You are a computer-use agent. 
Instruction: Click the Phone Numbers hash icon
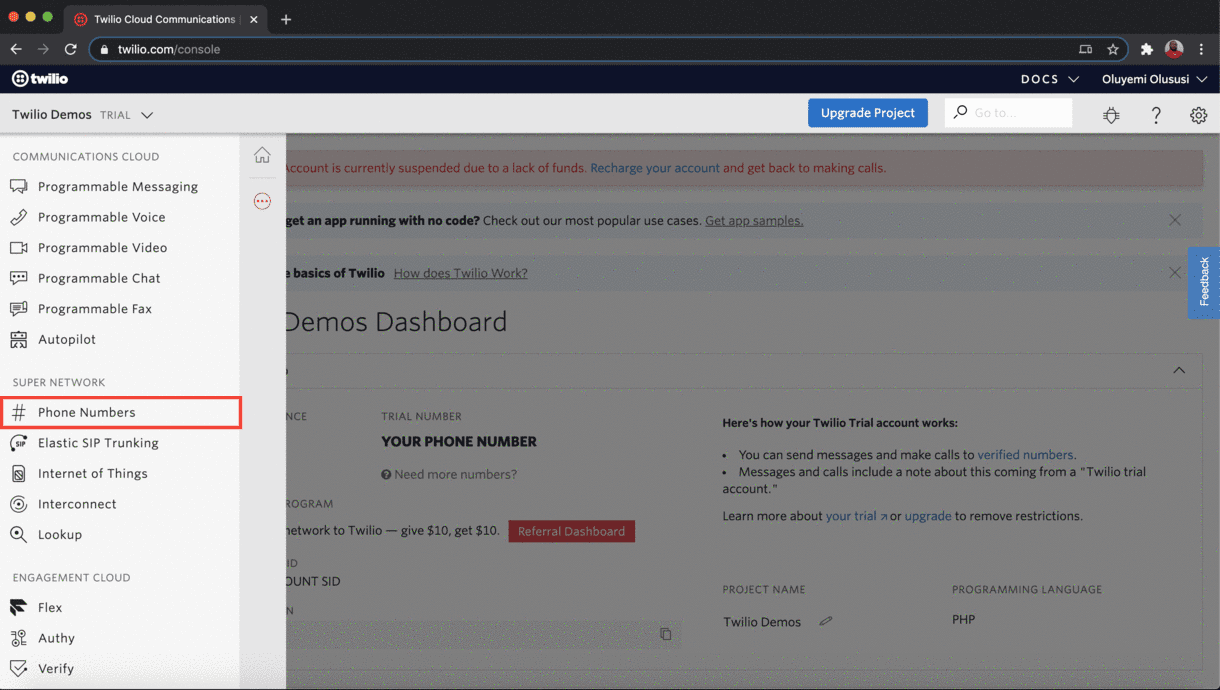tap(18, 412)
